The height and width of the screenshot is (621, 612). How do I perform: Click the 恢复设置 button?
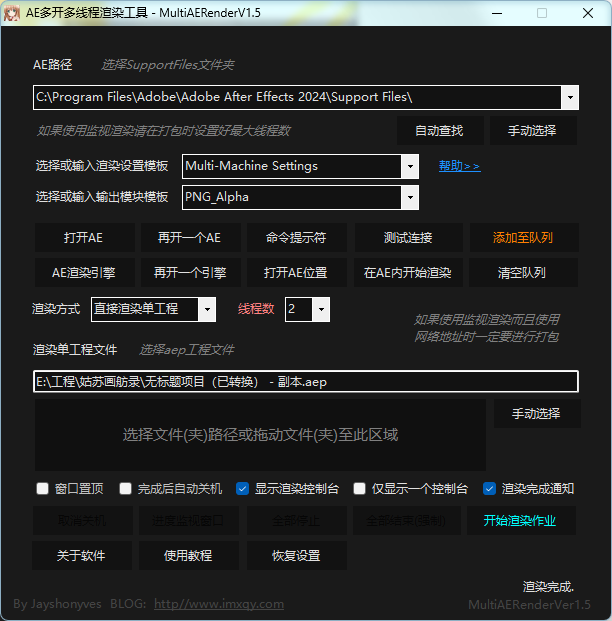pyautogui.click(x=297, y=556)
